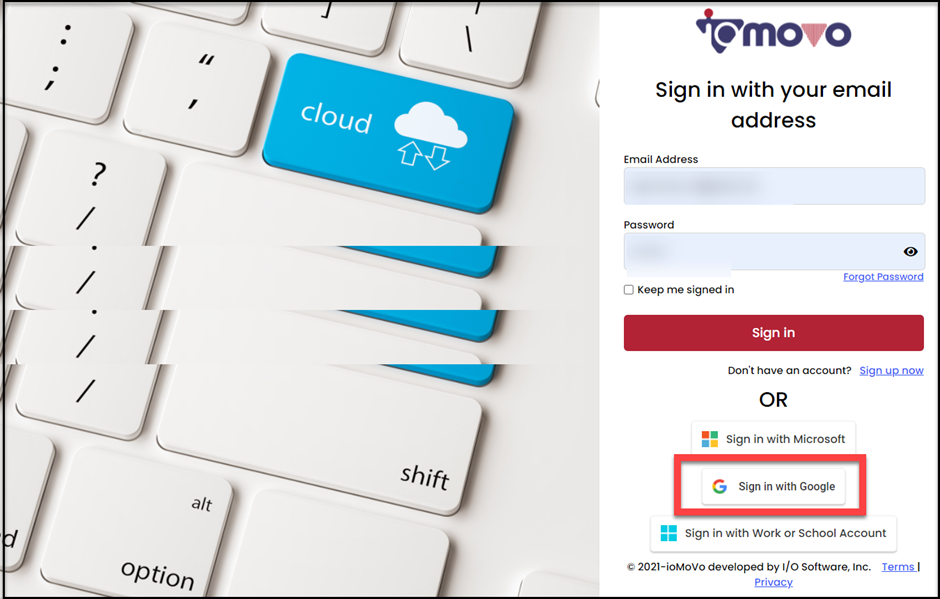Screen dimensions: 940x599
Task: Click the red Sign in button
Action: 773,333
